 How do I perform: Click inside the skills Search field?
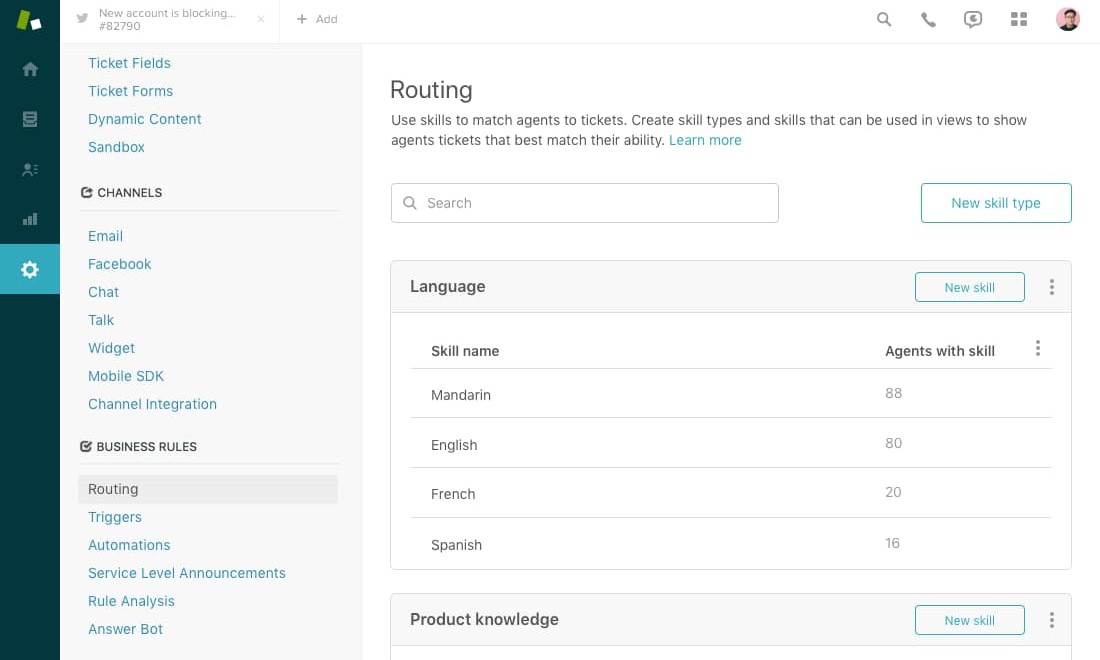[x=584, y=202]
